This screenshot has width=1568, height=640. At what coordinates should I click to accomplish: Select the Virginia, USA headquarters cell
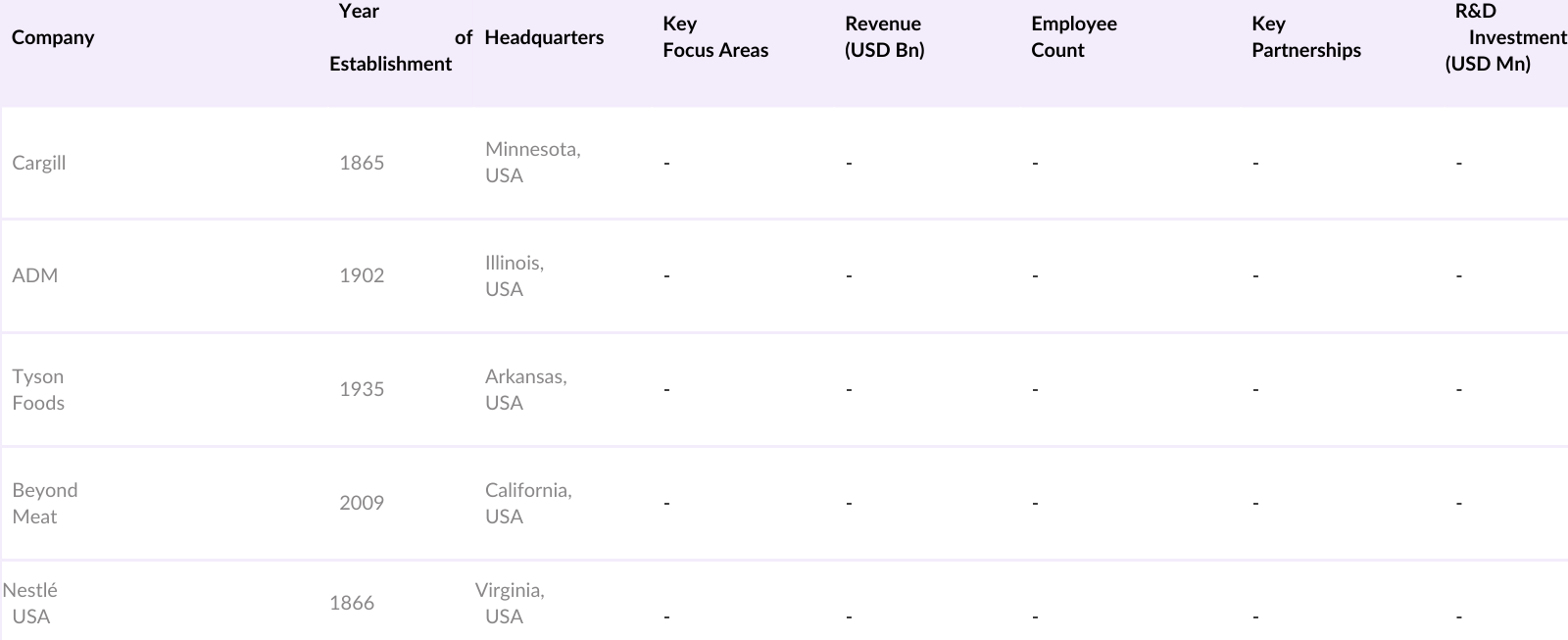pos(510,604)
